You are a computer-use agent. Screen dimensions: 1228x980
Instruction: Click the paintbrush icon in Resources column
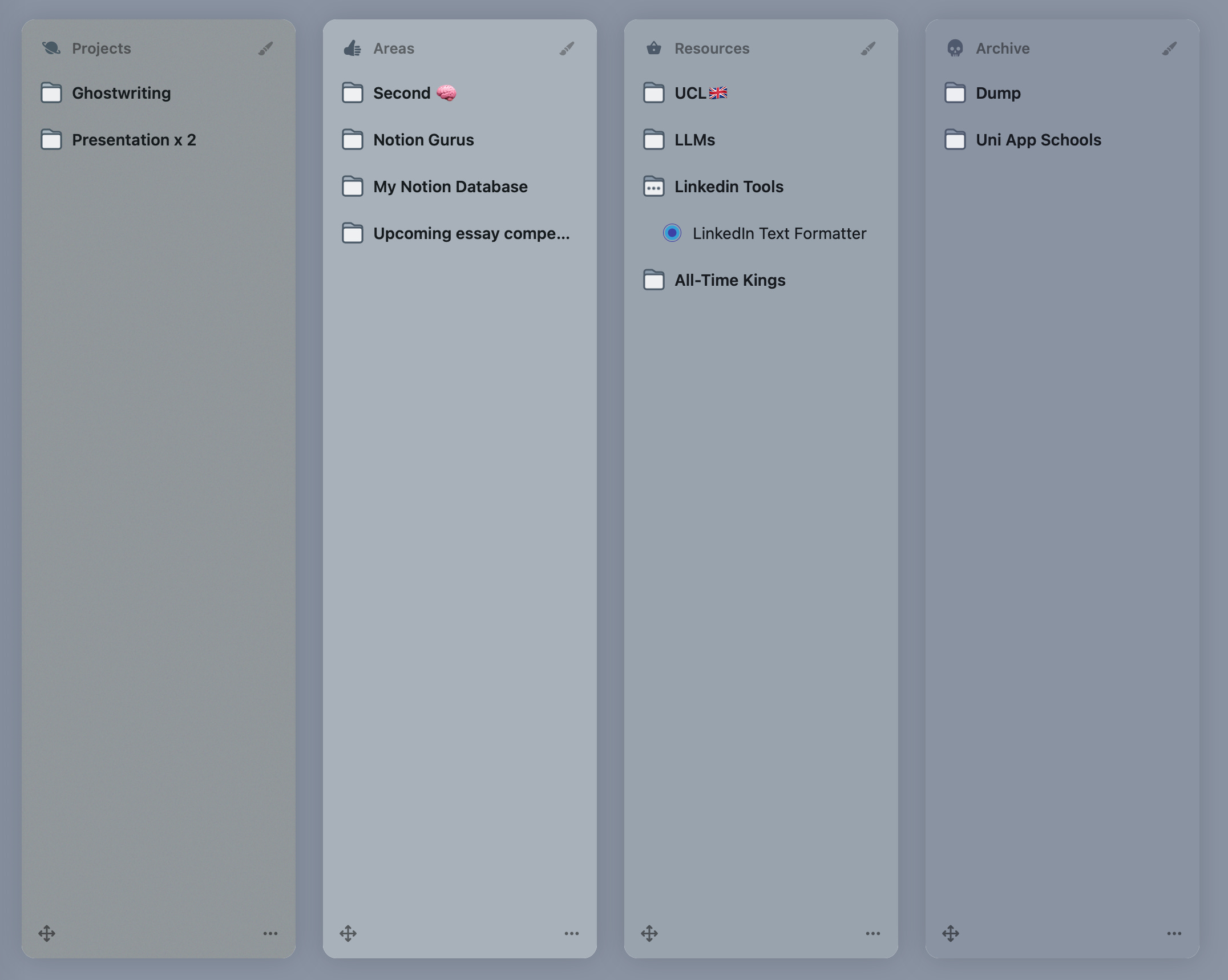868,48
